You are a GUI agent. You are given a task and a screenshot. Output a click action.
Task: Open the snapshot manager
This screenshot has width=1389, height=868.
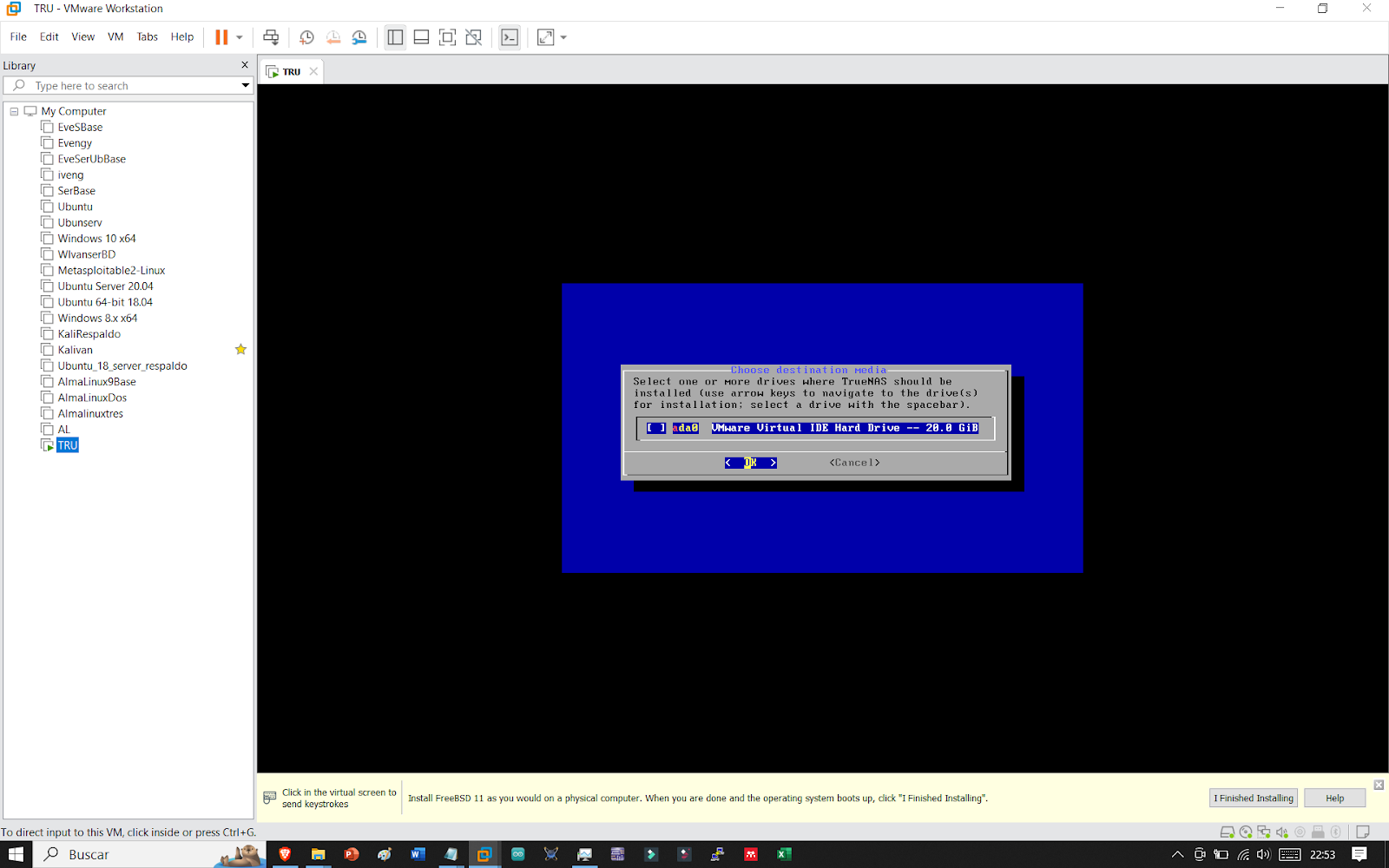(x=359, y=37)
